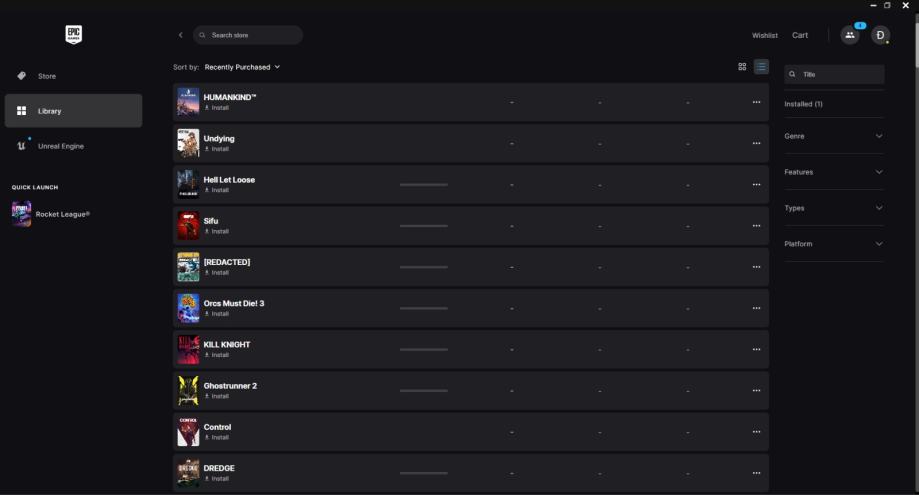Open Unreal Engine section
This screenshot has width=919, height=495.
click(60, 146)
